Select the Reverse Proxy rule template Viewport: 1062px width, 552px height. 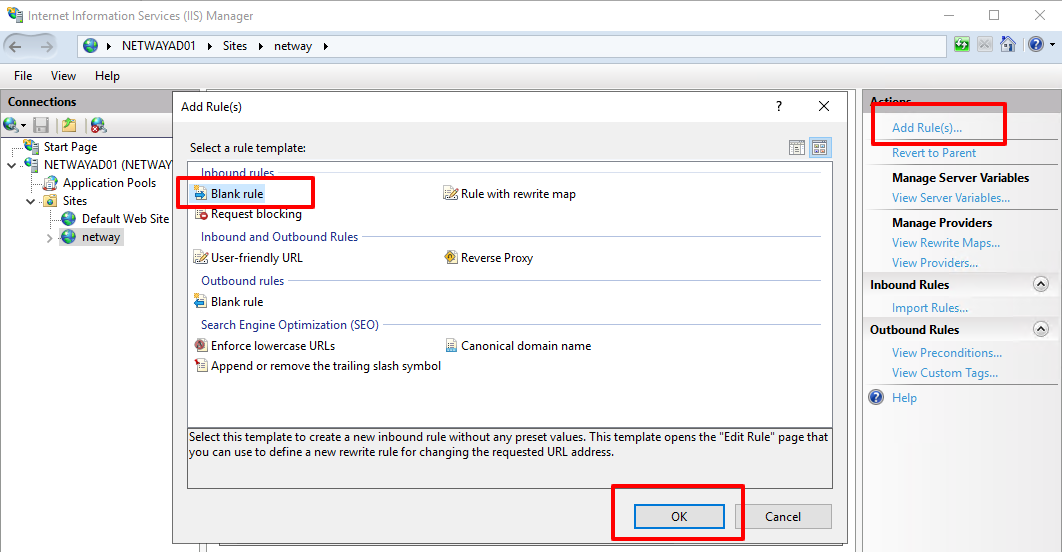click(496, 258)
